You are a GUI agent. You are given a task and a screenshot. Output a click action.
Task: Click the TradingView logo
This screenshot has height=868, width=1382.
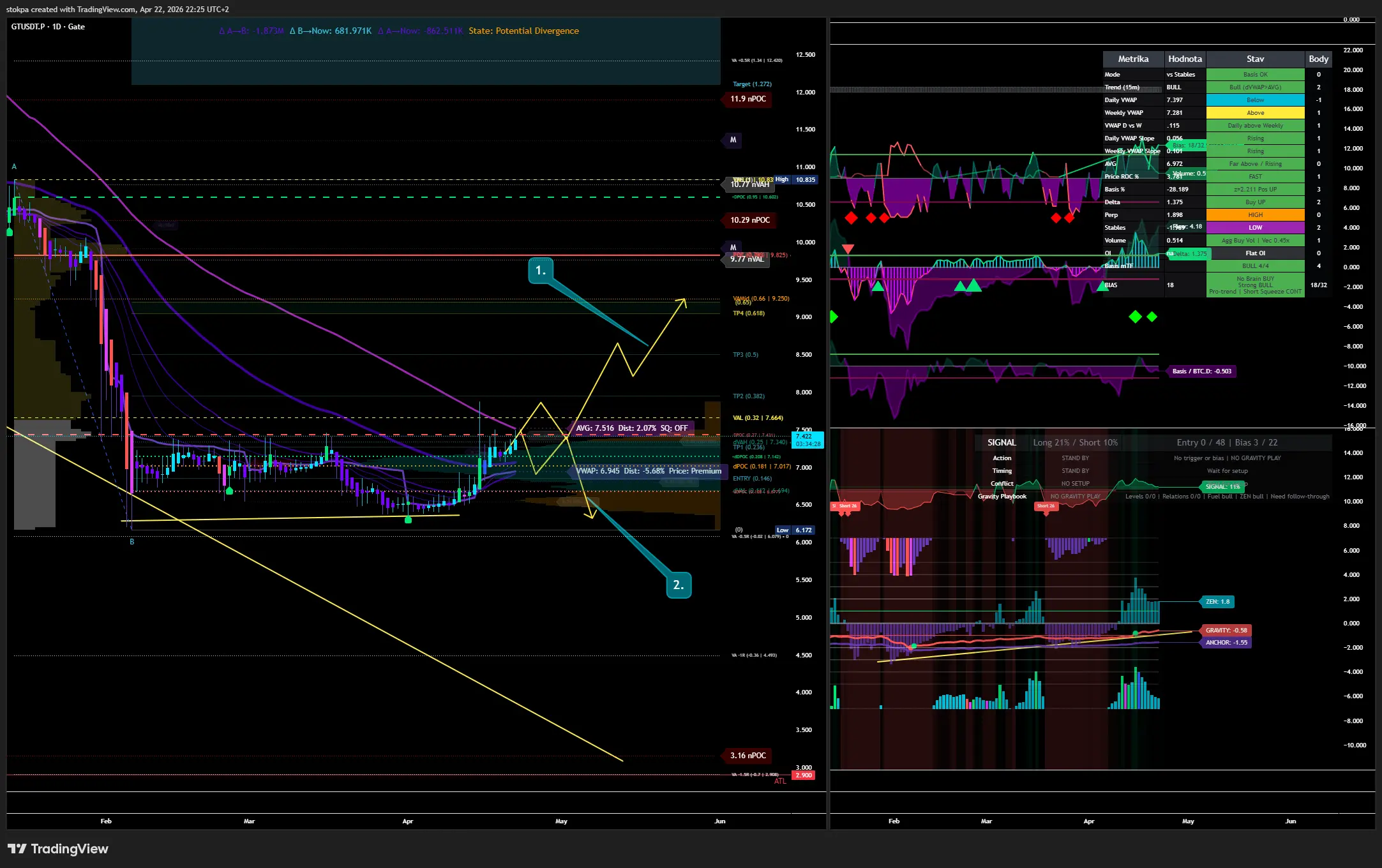57,849
